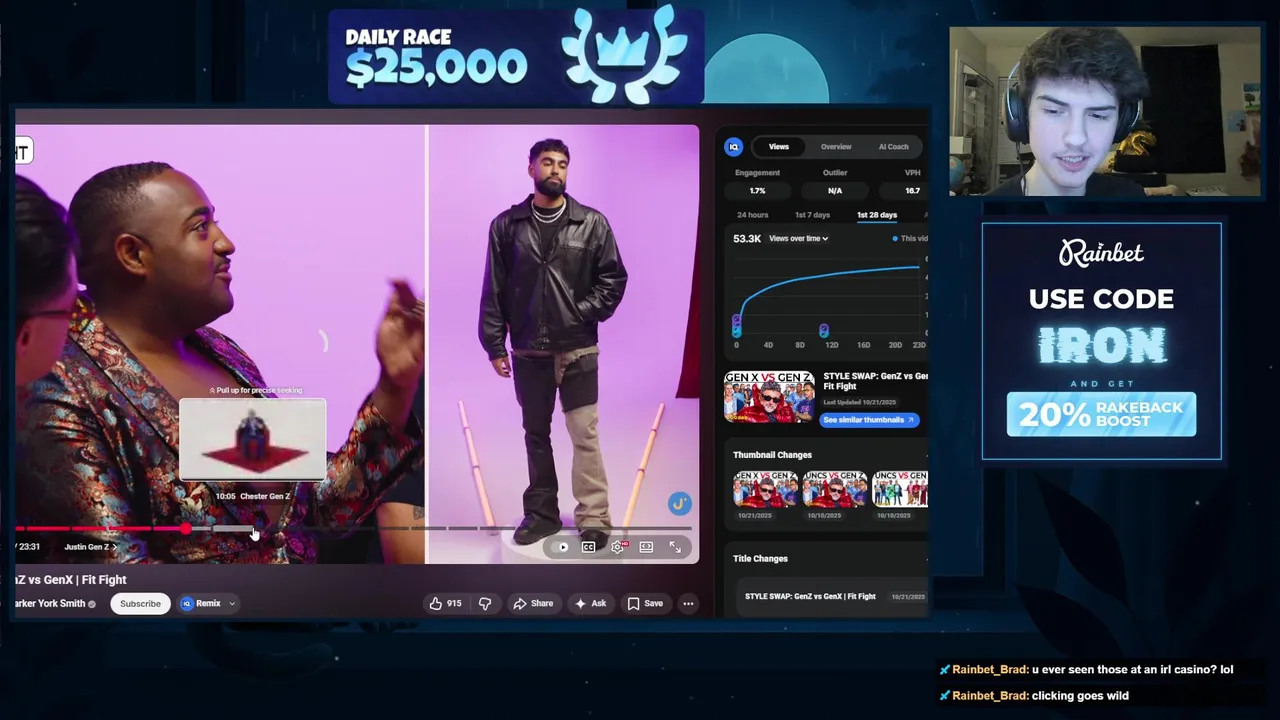
Task: Select the 1st 28 days time range
Action: click(877, 215)
